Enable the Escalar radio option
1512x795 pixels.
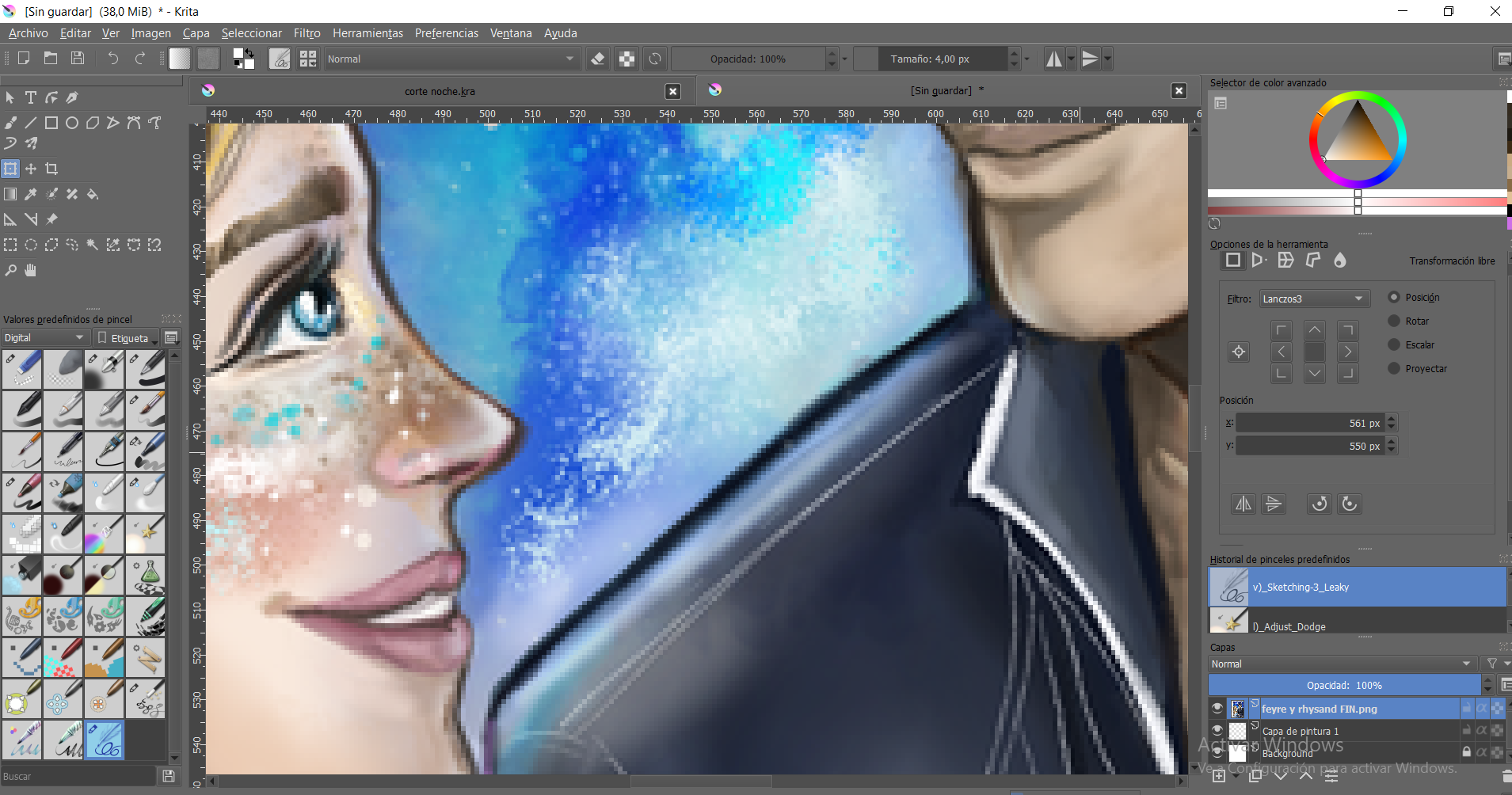pyautogui.click(x=1394, y=344)
